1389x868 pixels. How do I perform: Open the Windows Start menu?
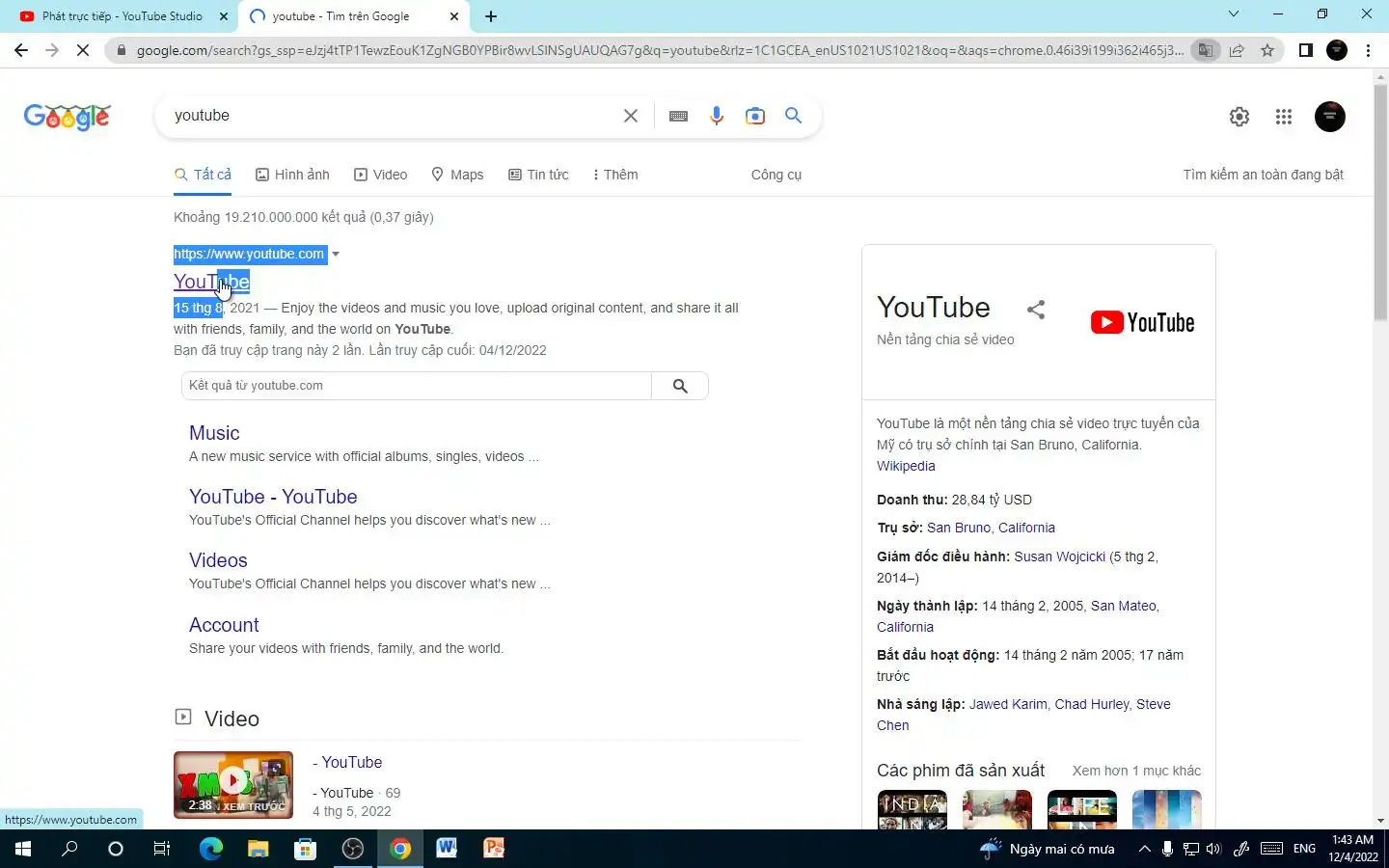coord(22,849)
